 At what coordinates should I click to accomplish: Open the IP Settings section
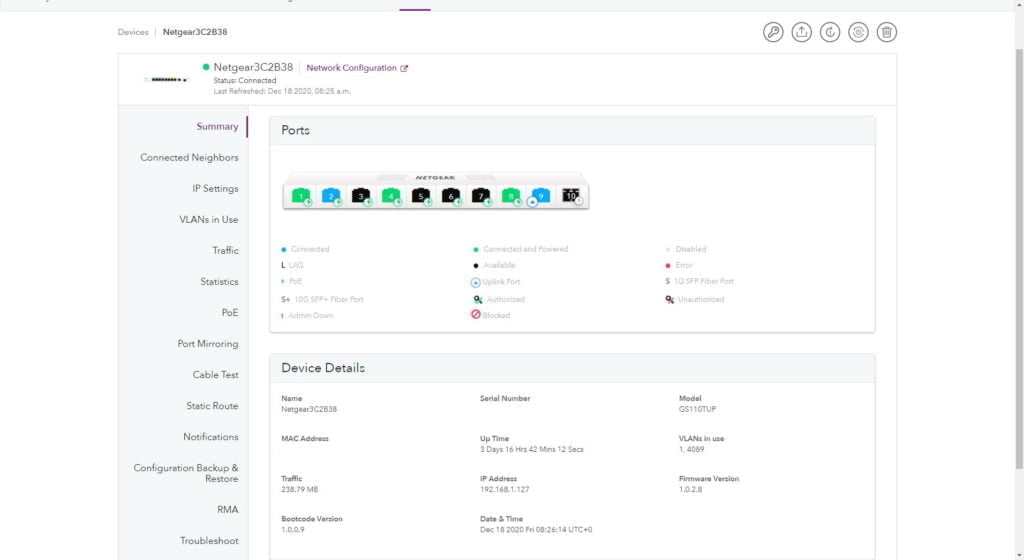point(215,188)
